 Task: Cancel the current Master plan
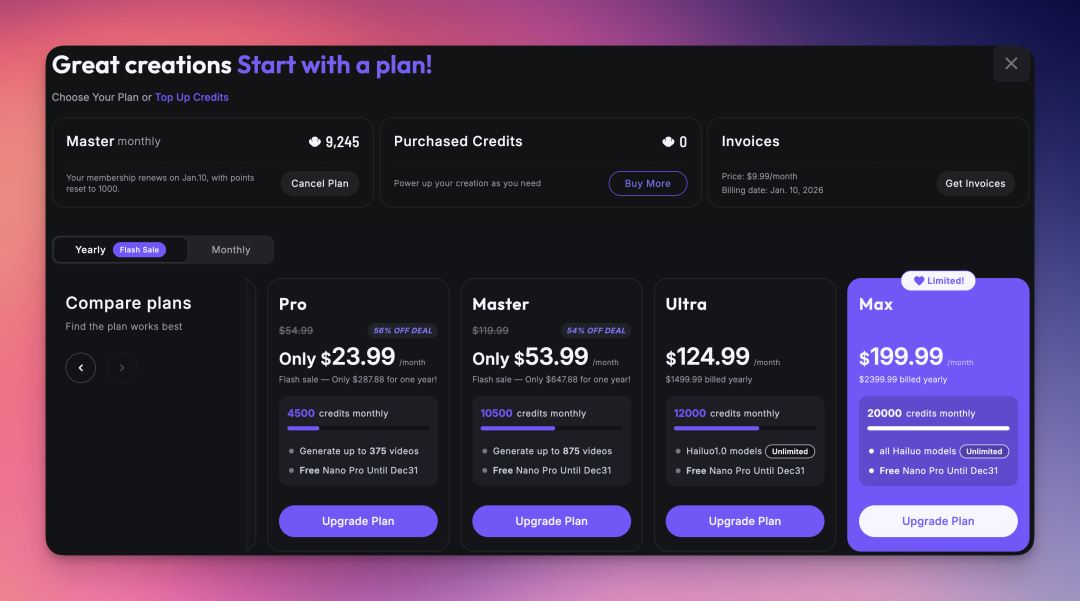[x=320, y=184]
